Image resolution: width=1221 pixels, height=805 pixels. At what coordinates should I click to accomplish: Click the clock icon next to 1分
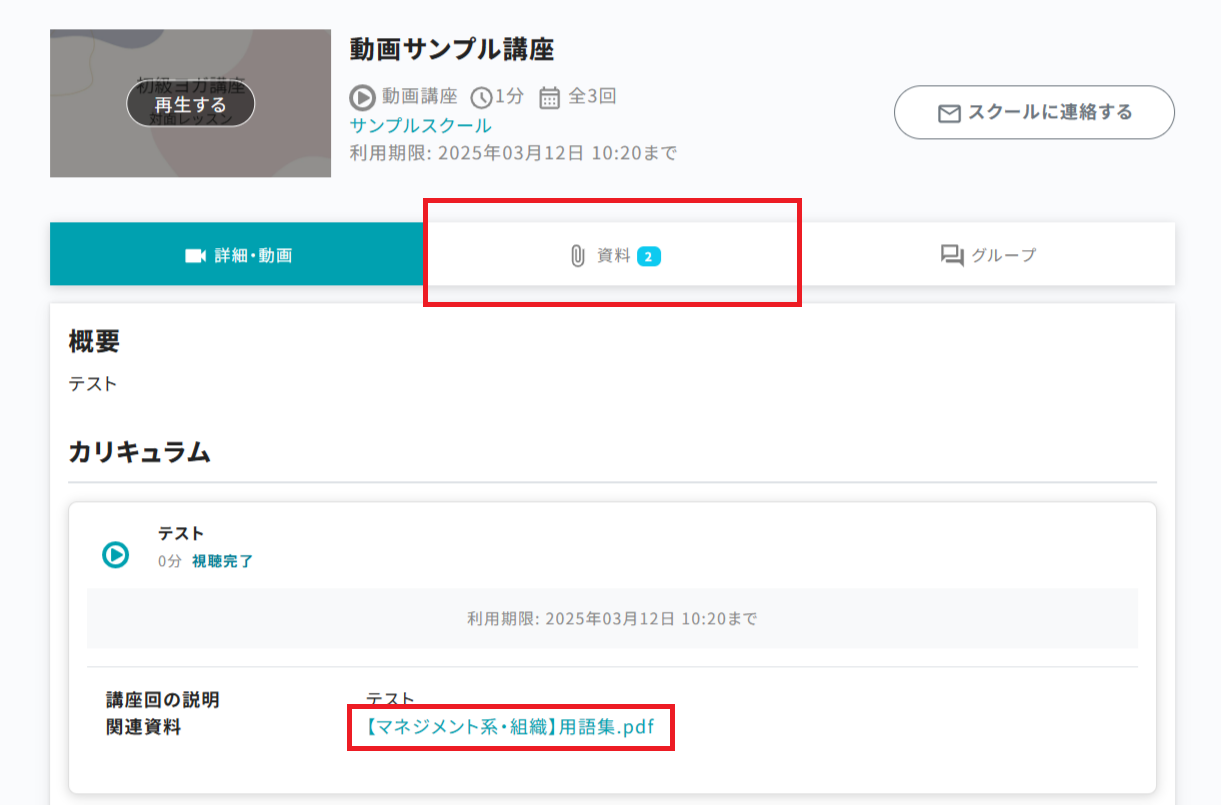pos(481,97)
